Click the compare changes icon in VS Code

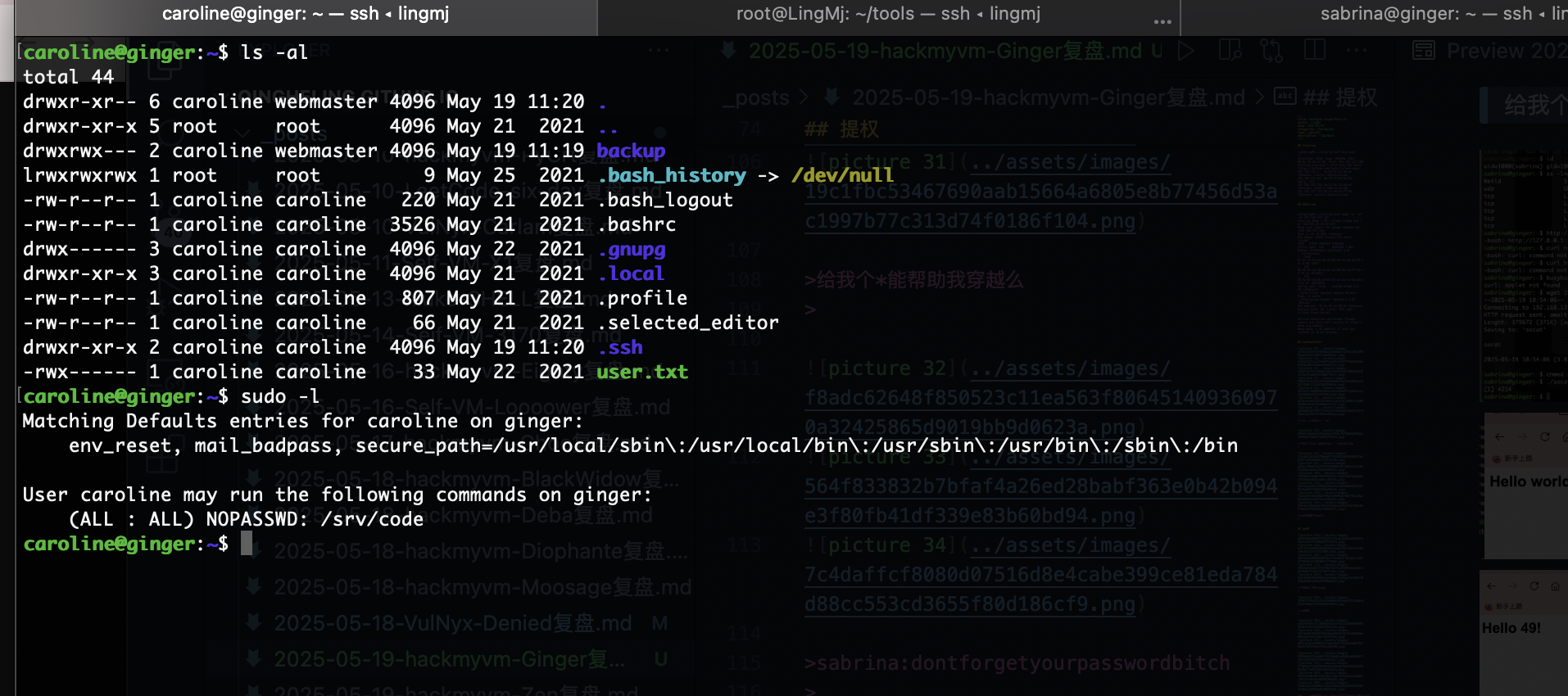(x=1271, y=51)
